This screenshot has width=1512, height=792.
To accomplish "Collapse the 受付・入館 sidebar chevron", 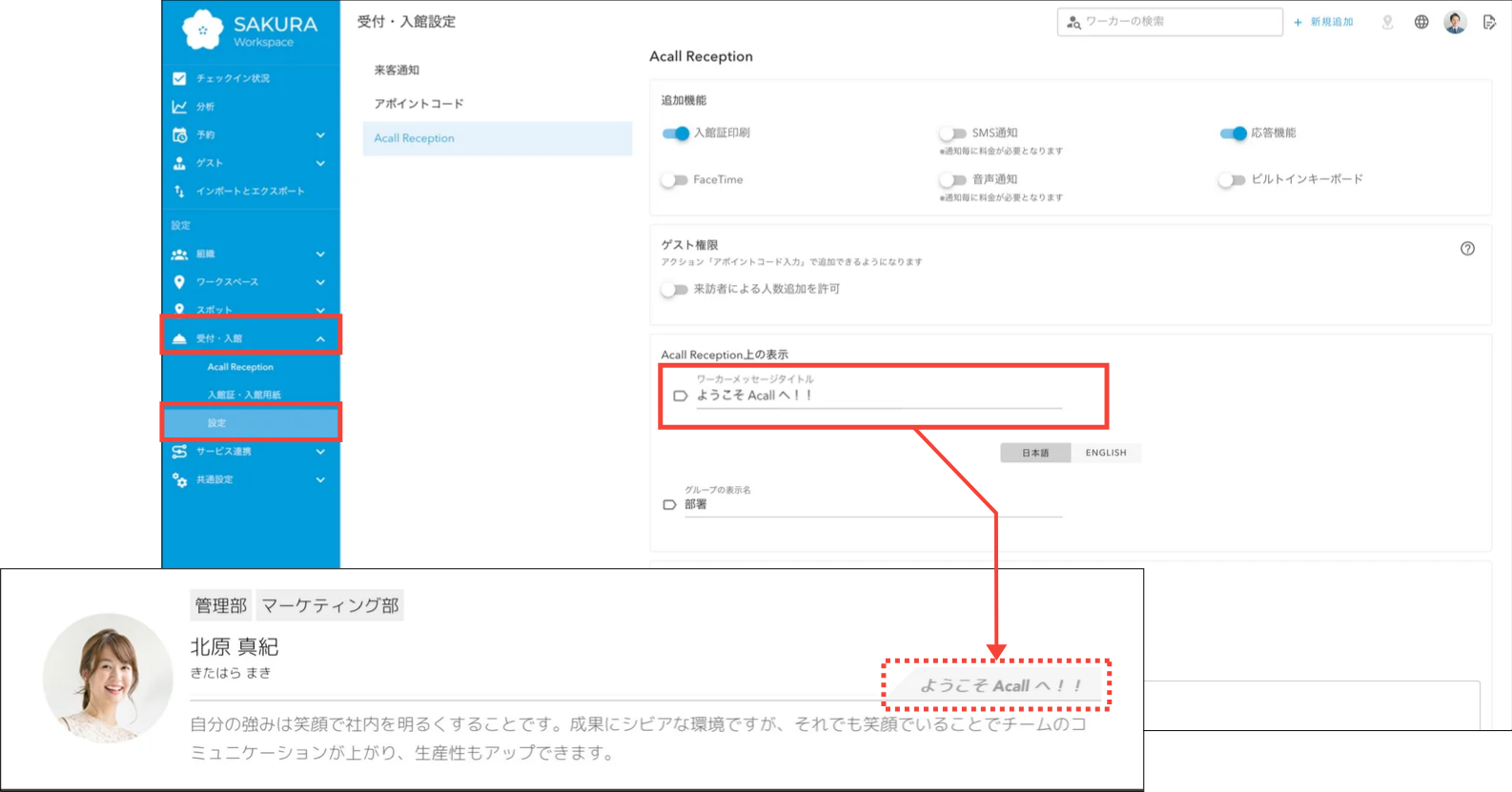I will click(320, 339).
